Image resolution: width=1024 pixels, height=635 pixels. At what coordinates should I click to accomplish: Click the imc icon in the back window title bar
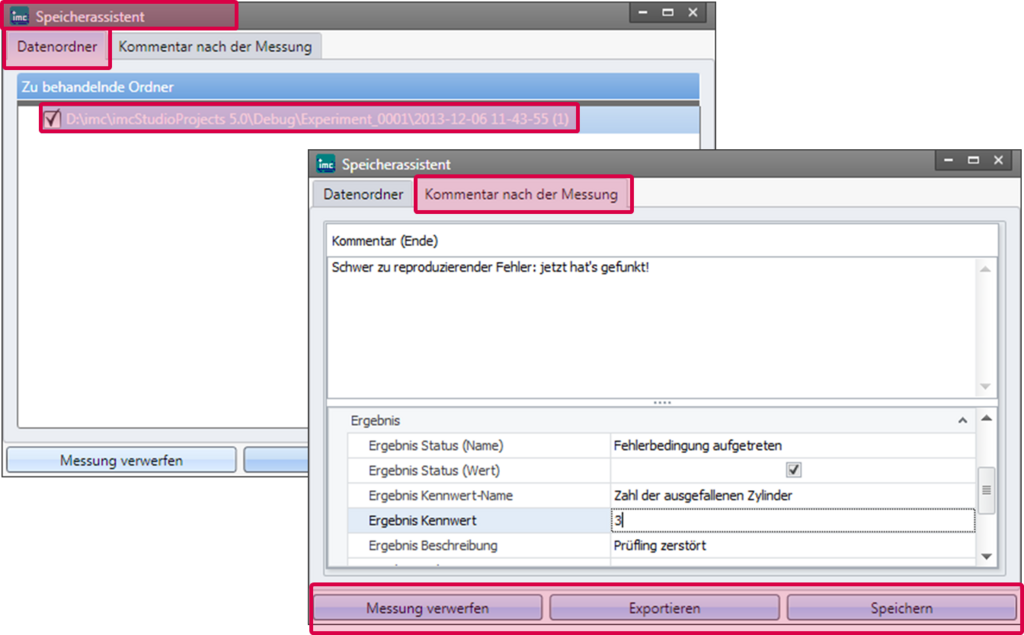tap(19, 16)
